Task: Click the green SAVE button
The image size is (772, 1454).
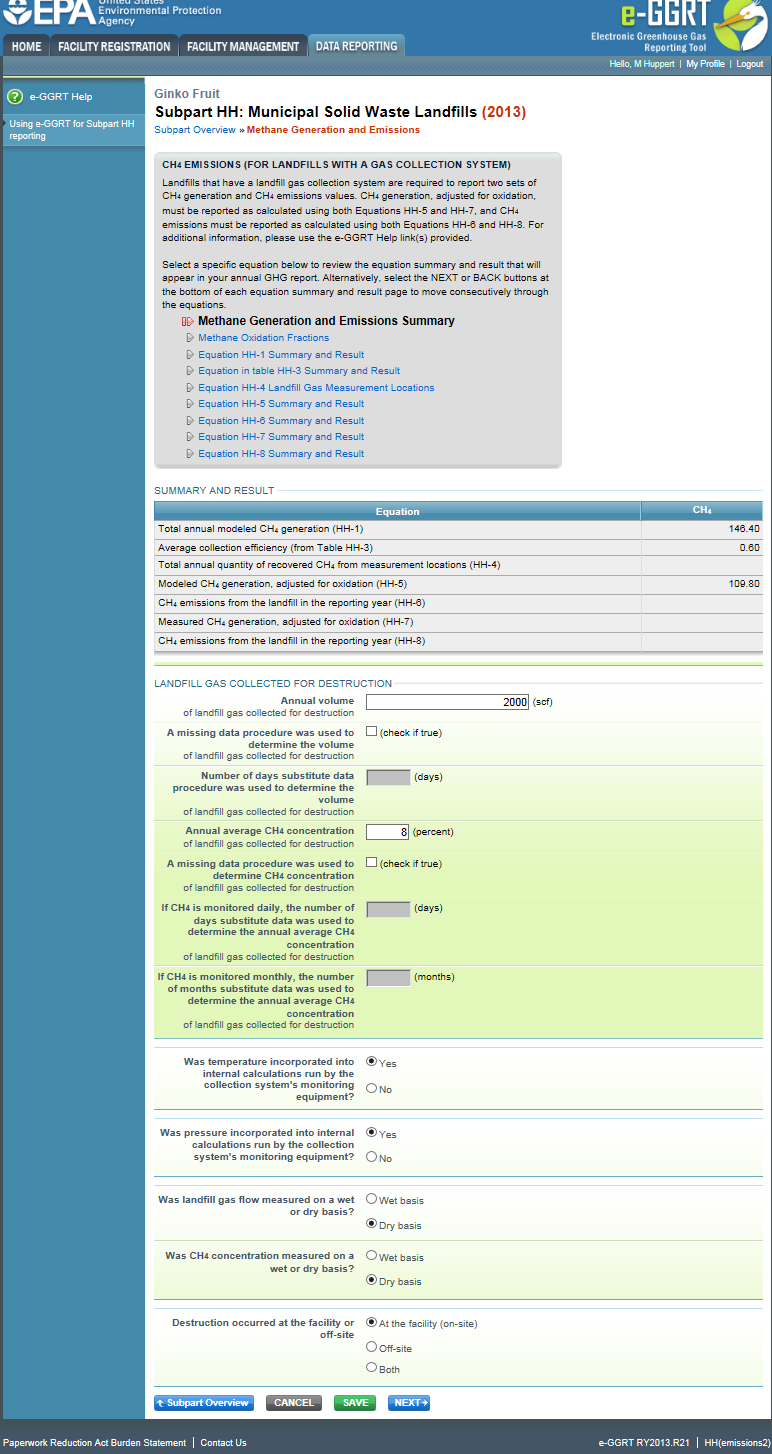Action: [355, 1403]
